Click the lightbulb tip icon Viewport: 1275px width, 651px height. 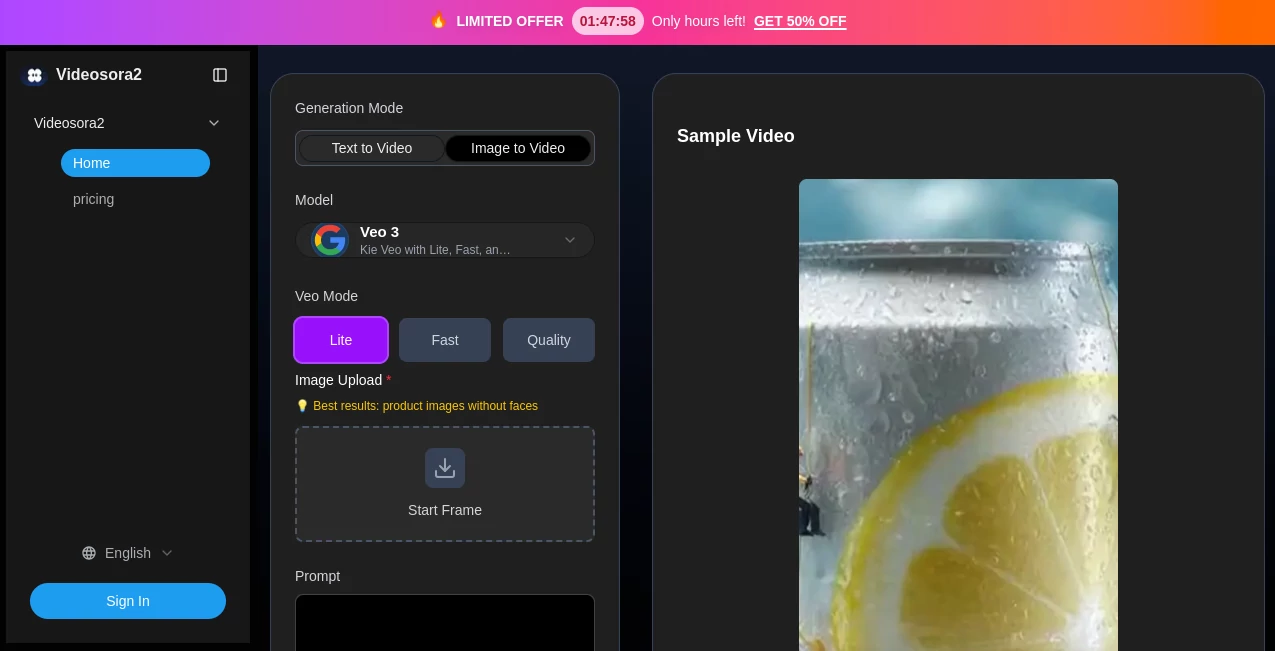click(x=302, y=406)
